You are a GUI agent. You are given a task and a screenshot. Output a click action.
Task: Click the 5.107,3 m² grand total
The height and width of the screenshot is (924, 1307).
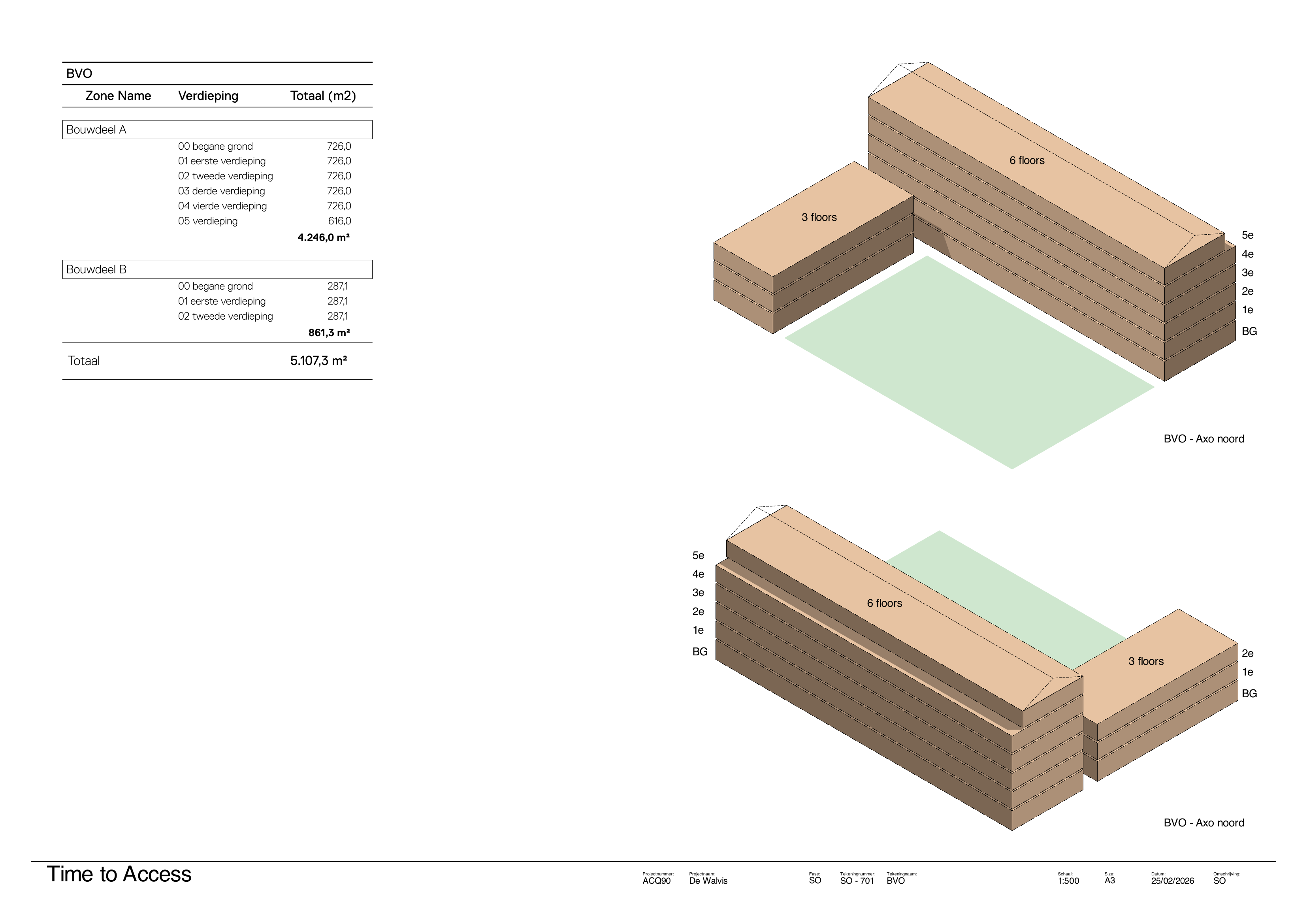tap(318, 360)
